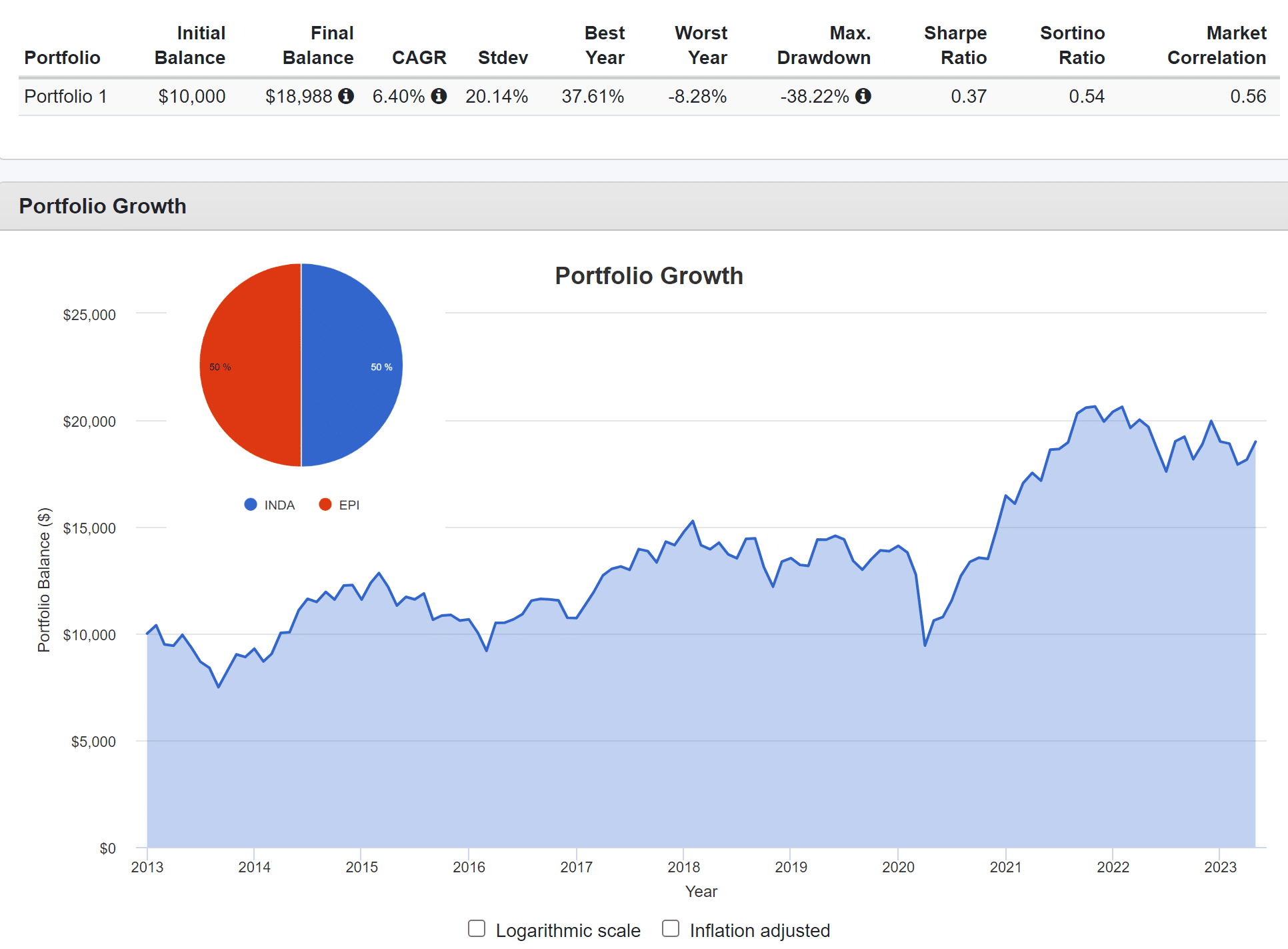Click the INDA legend label

(279, 506)
